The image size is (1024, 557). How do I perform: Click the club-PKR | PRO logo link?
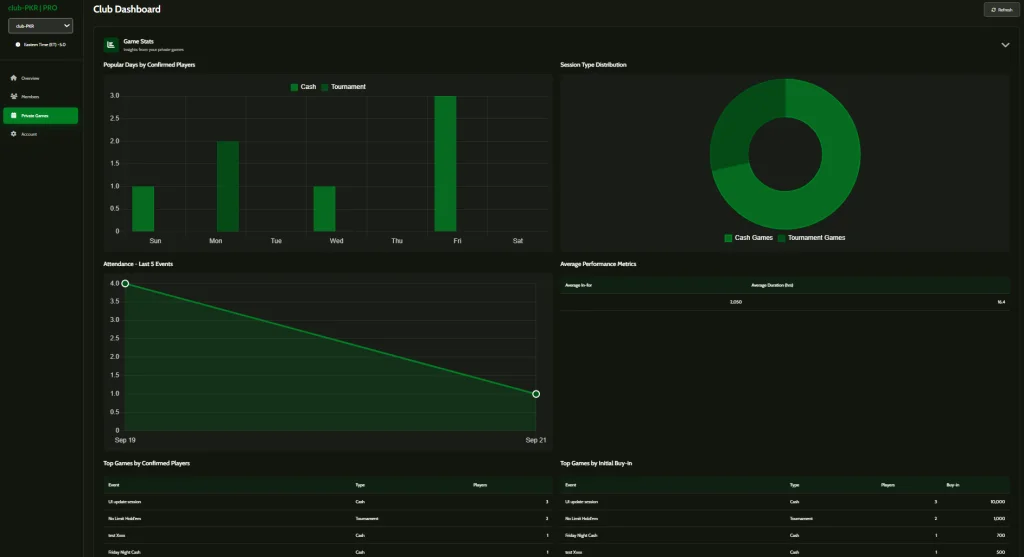pyautogui.click(x=33, y=8)
